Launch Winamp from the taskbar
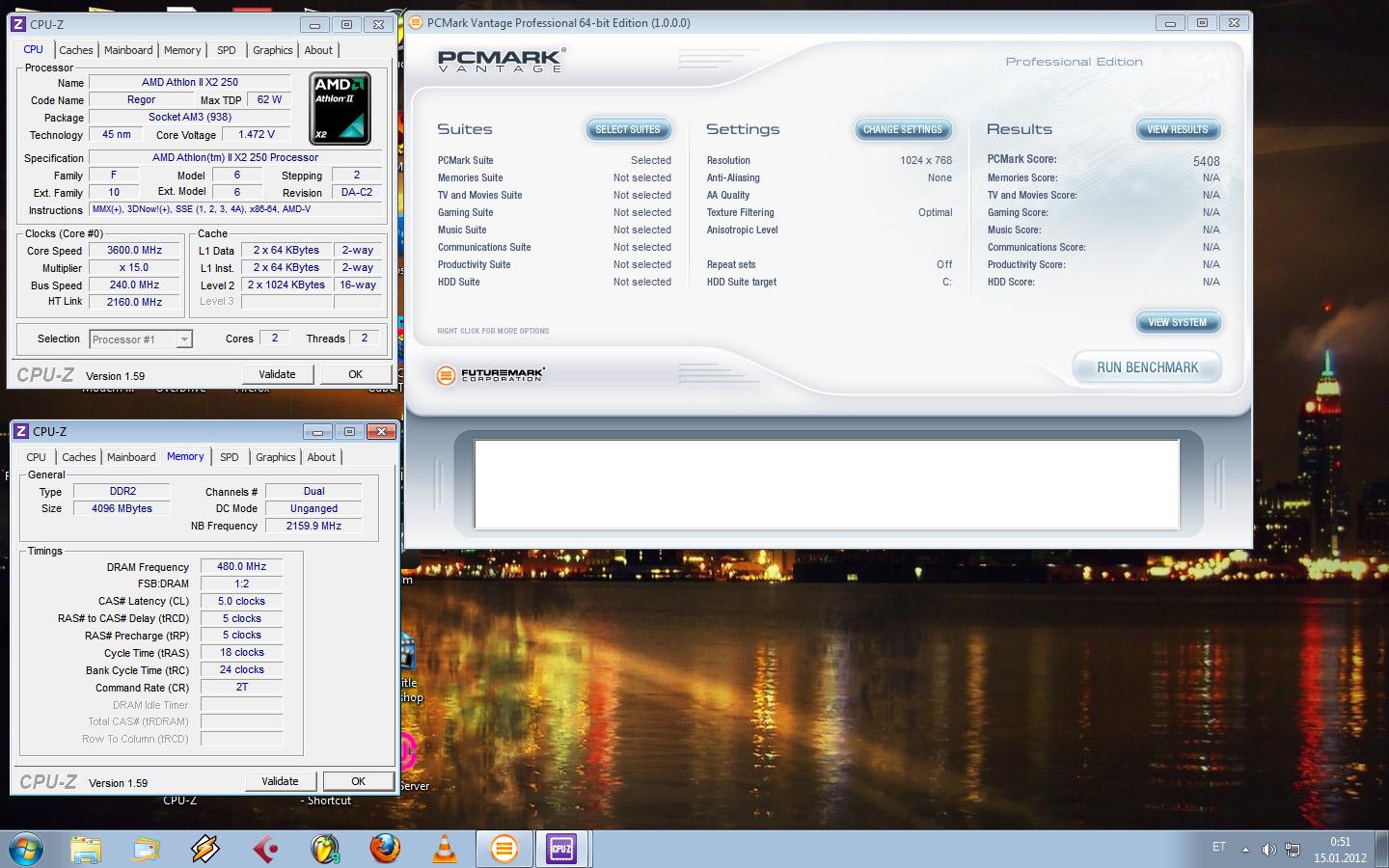Screen dimensions: 1389x868 point(205,850)
